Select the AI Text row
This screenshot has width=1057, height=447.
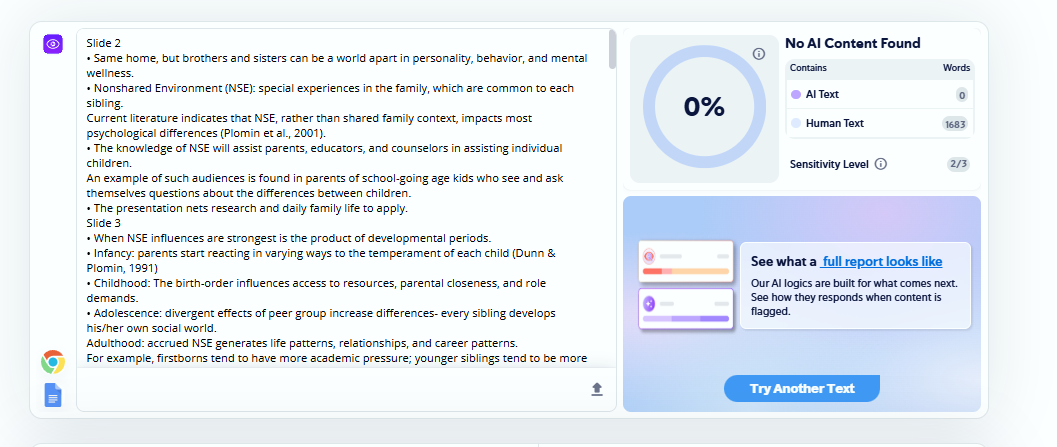(880, 95)
